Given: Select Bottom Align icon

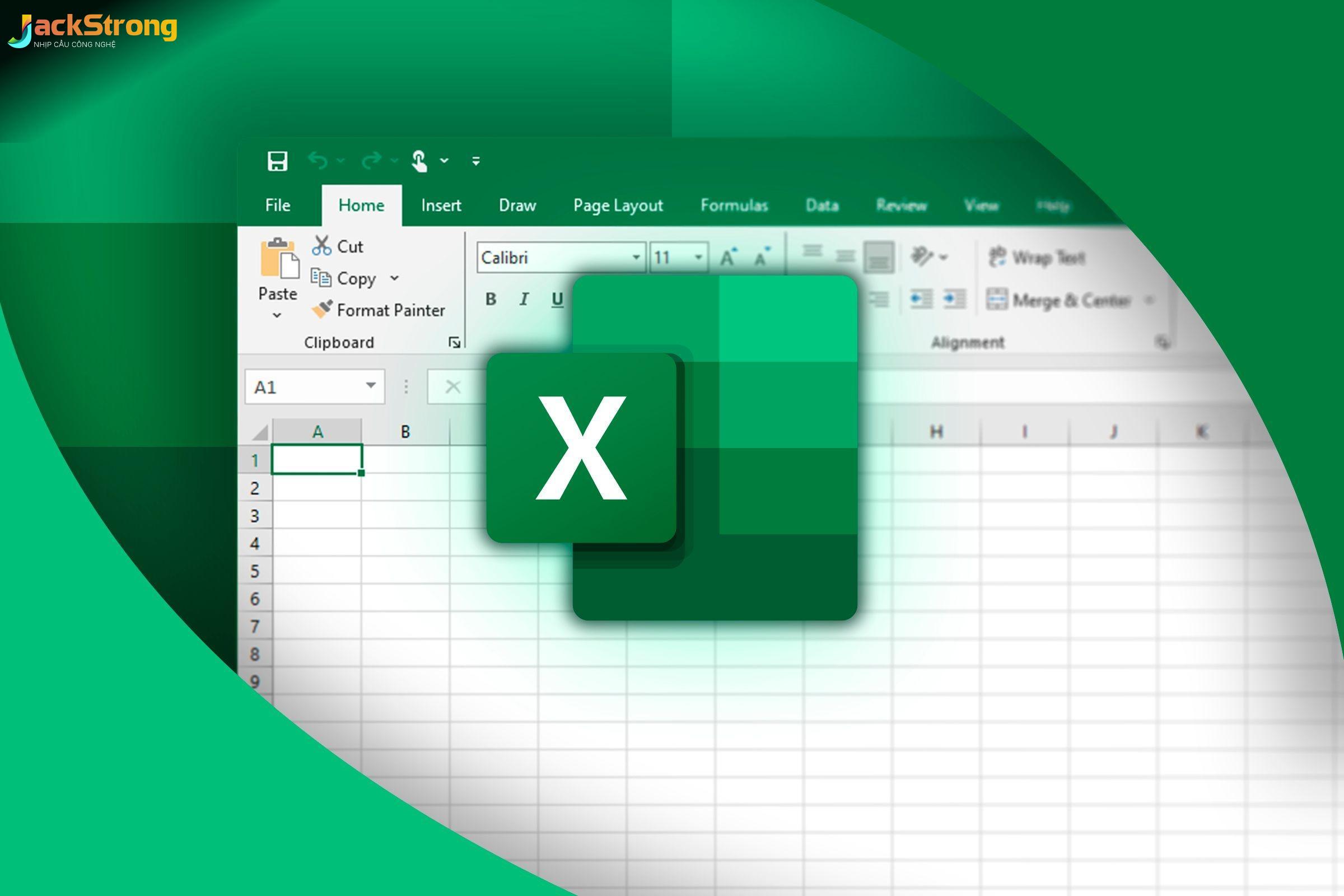Looking at the screenshot, I should point(879,257).
